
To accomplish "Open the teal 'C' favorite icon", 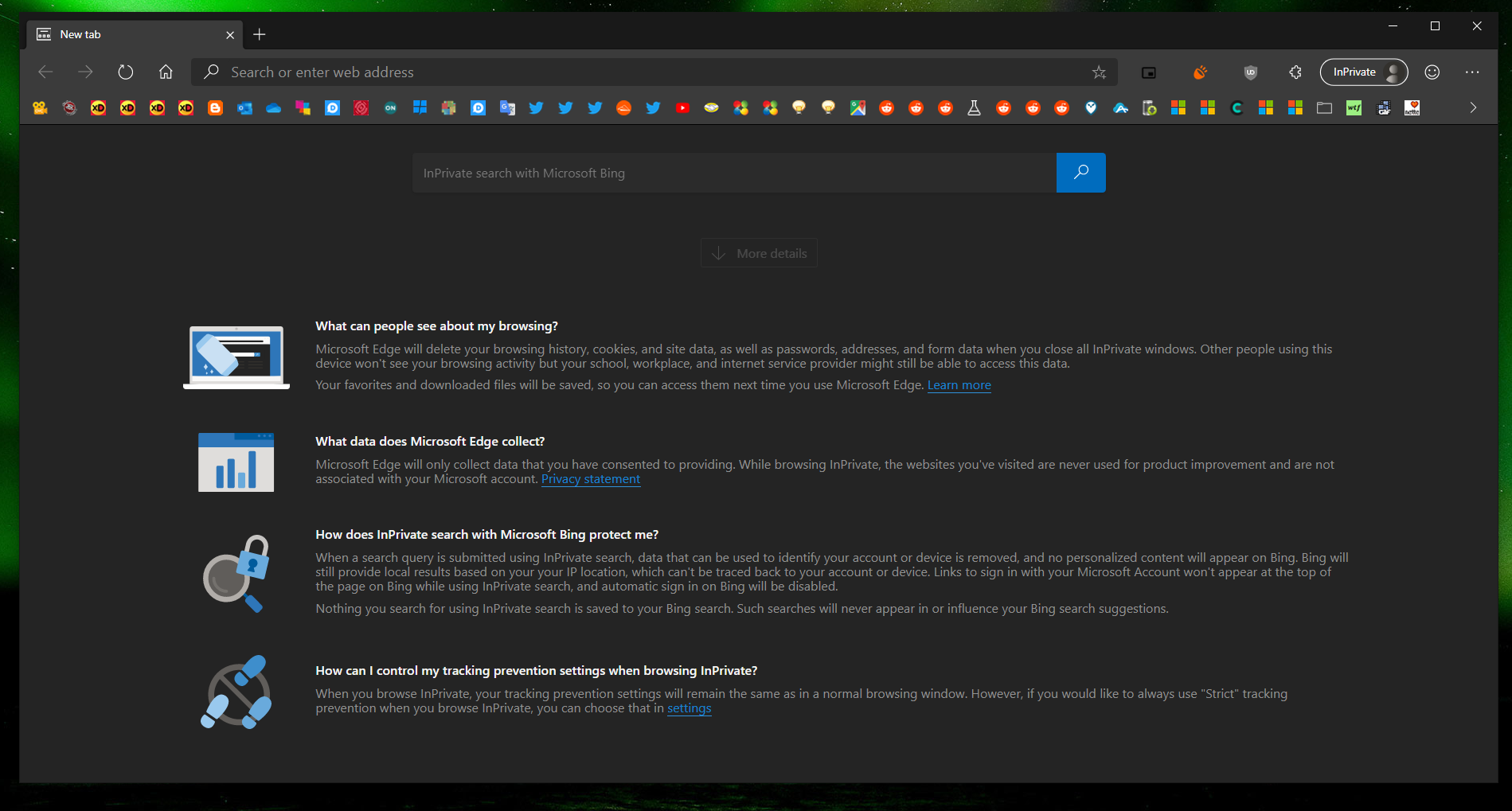I will (1237, 108).
